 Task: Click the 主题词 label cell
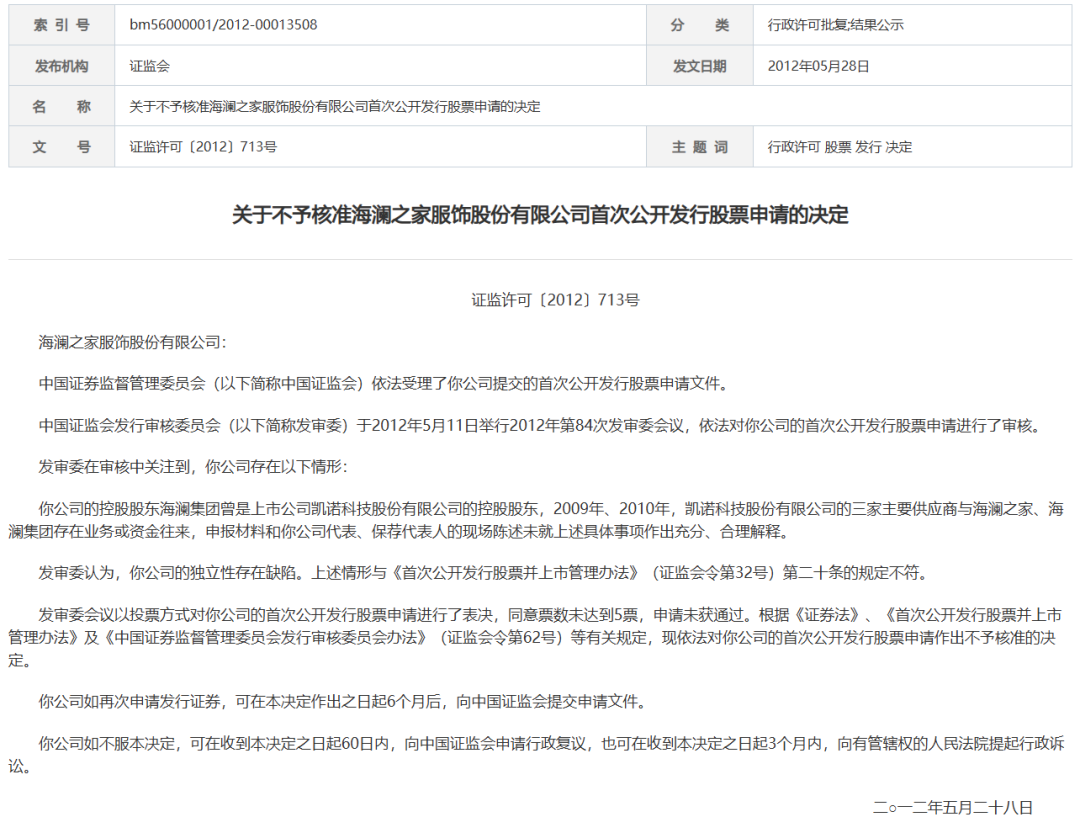700,147
